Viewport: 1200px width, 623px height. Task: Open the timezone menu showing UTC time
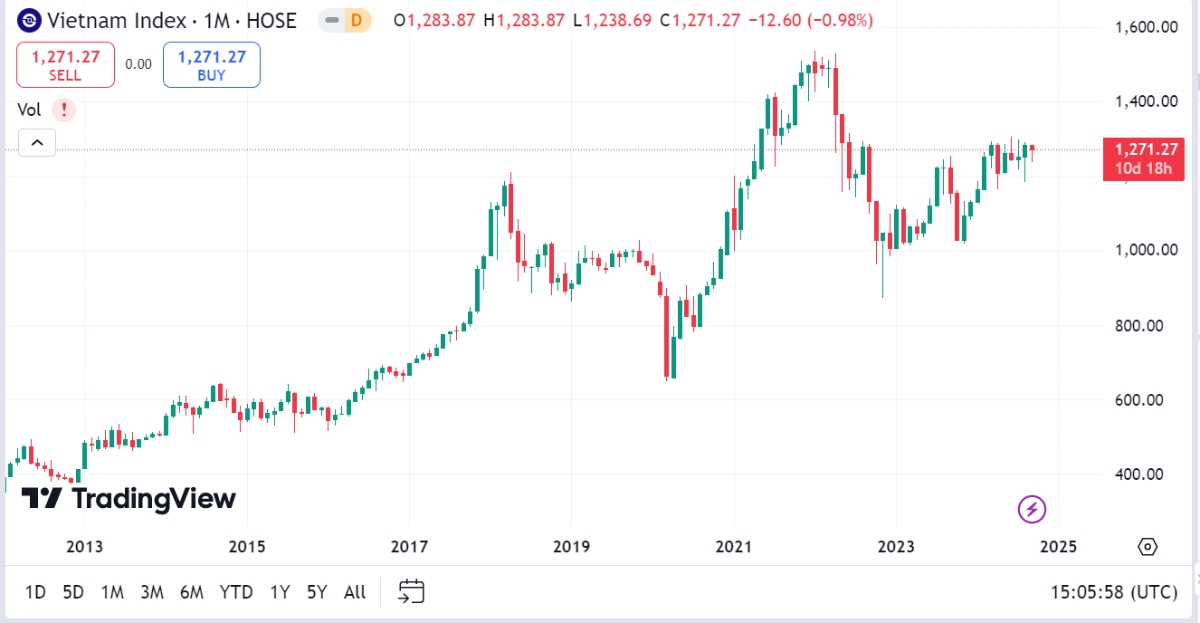click(1113, 592)
